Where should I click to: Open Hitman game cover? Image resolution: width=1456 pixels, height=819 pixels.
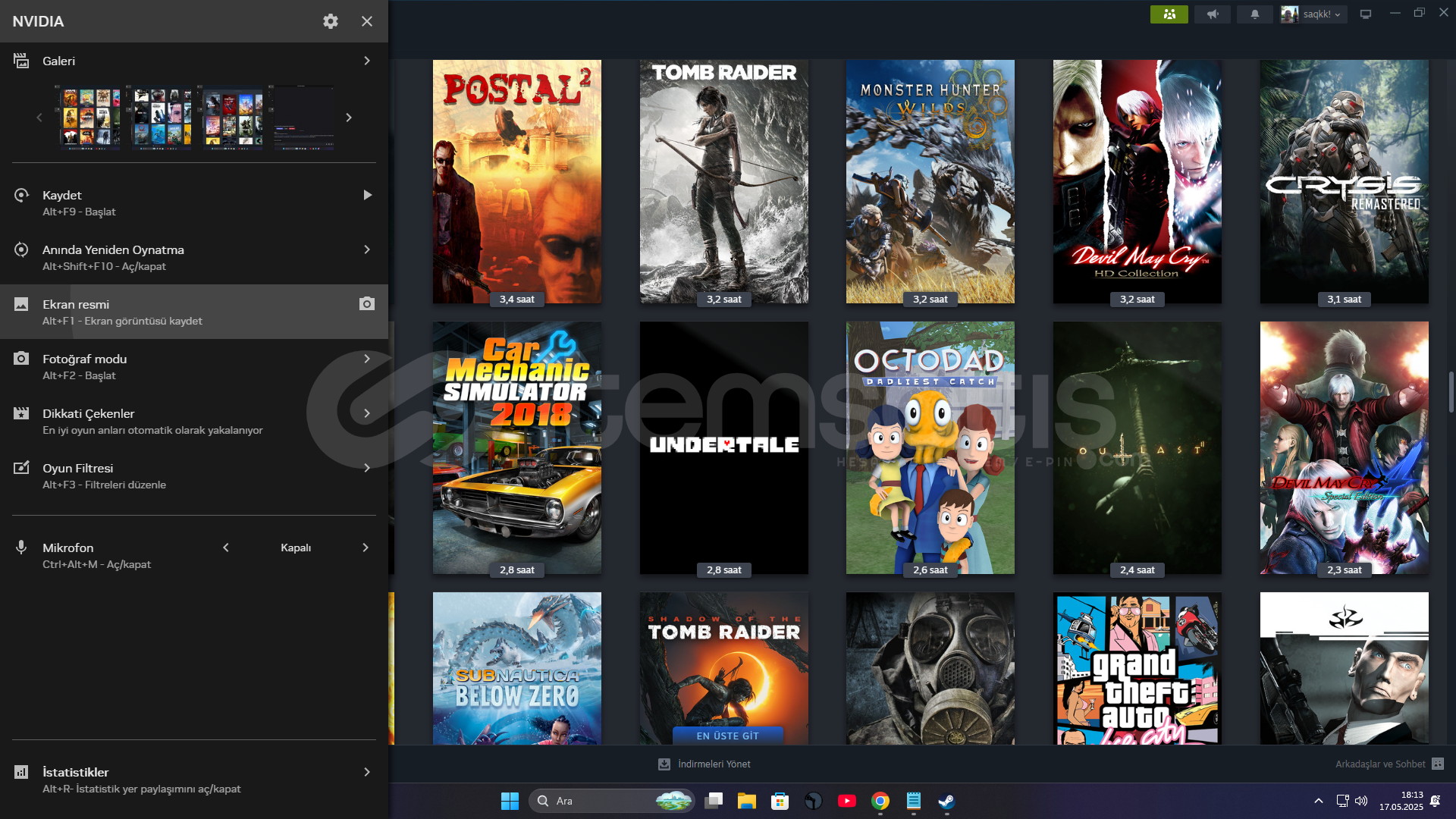point(1345,668)
